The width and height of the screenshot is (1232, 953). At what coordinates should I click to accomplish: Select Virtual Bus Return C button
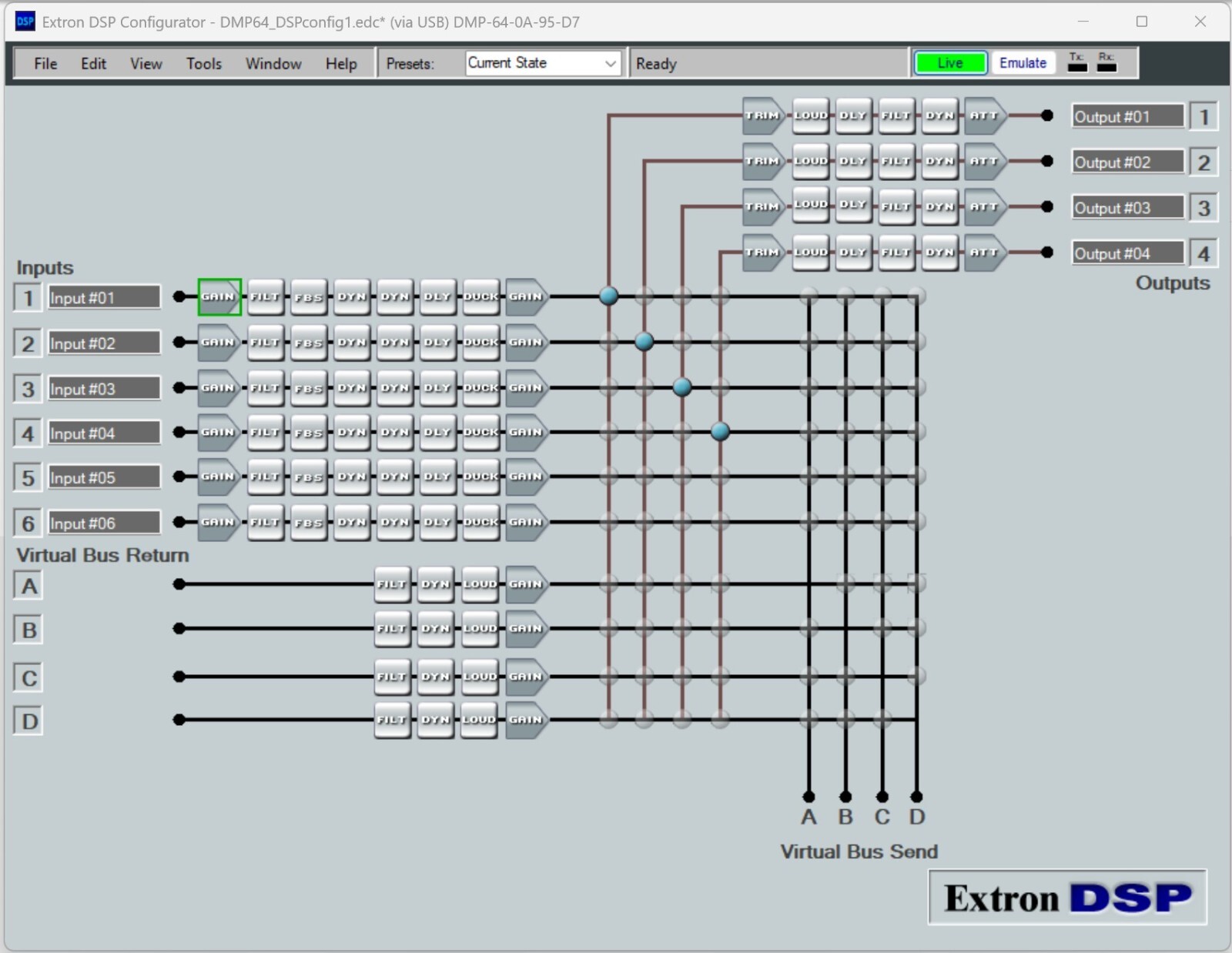(x=28, y=678)
